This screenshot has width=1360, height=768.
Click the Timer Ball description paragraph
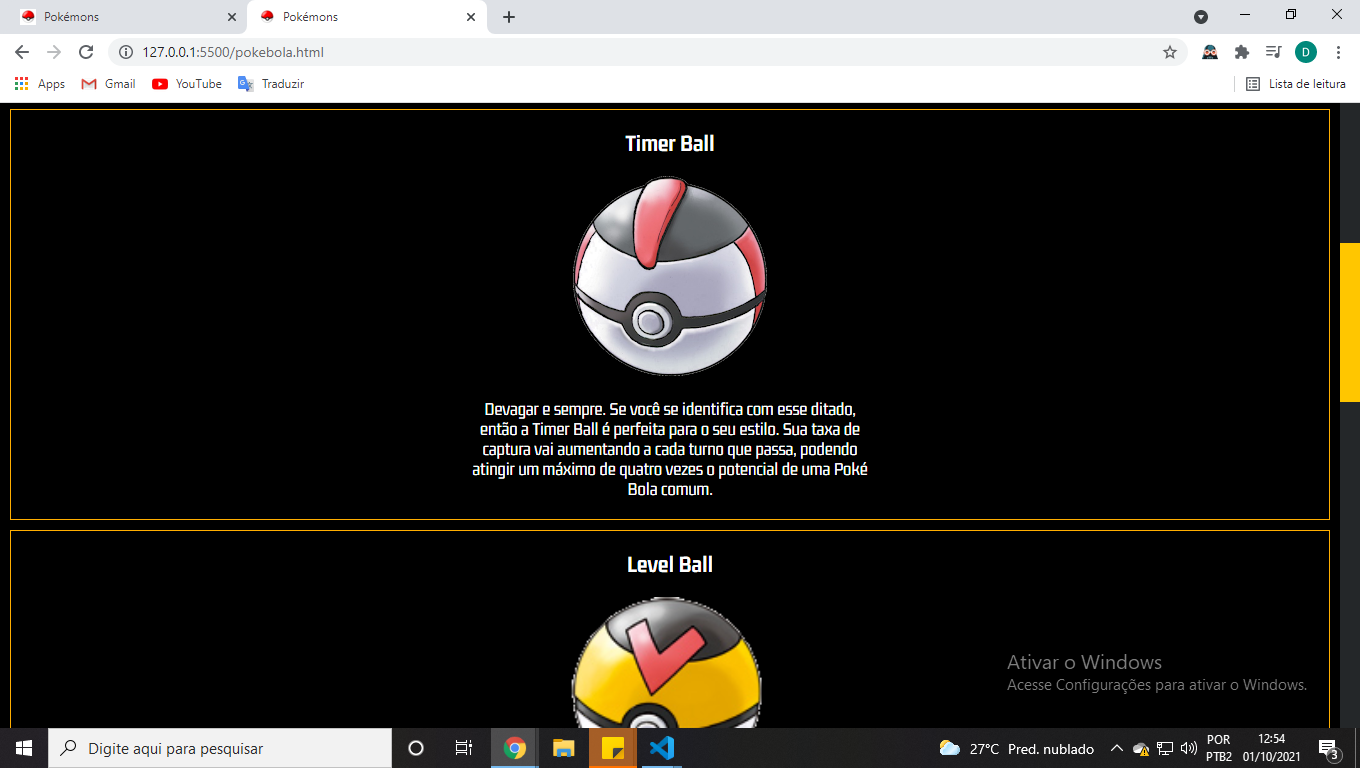coord(670,450)
